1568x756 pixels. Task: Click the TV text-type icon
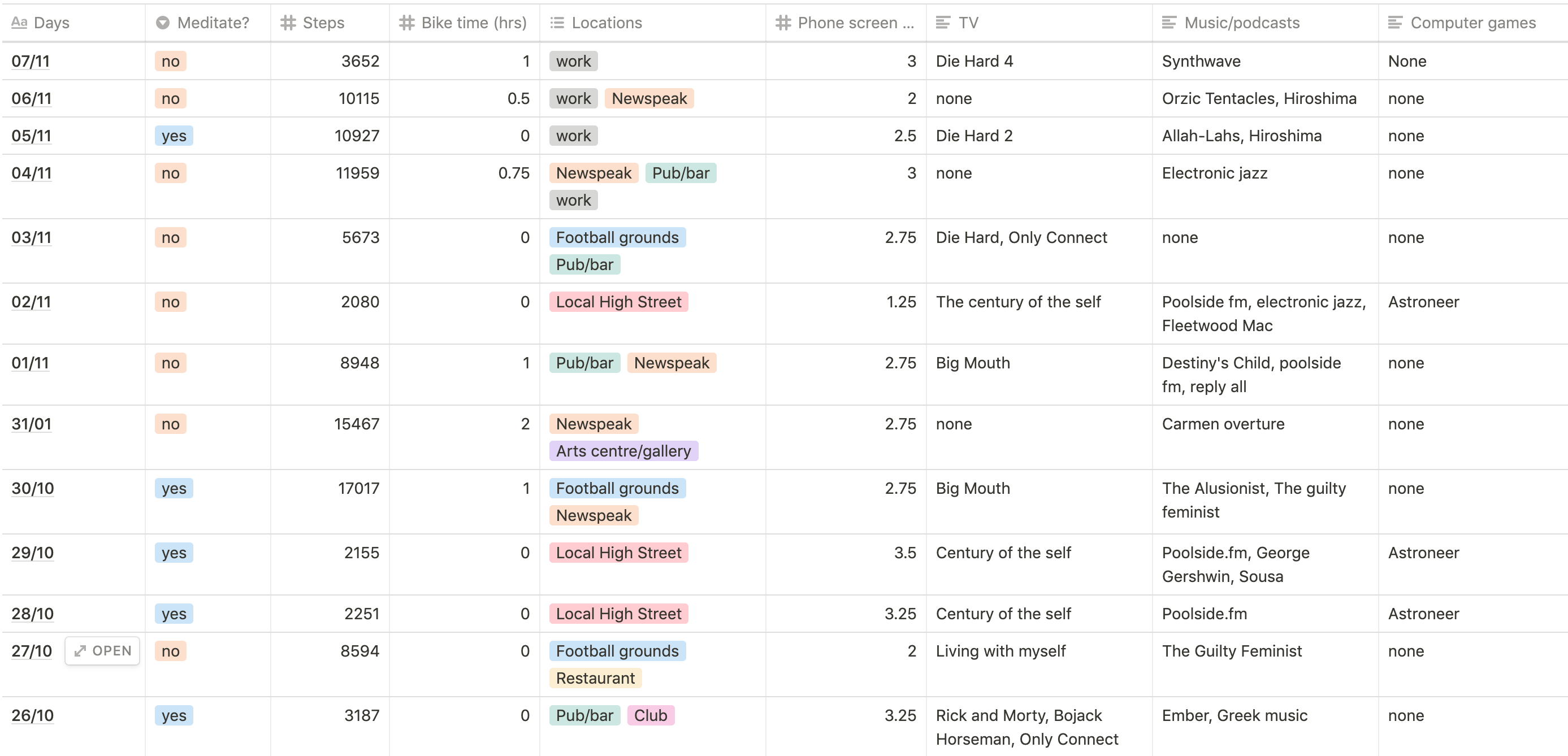943,23
